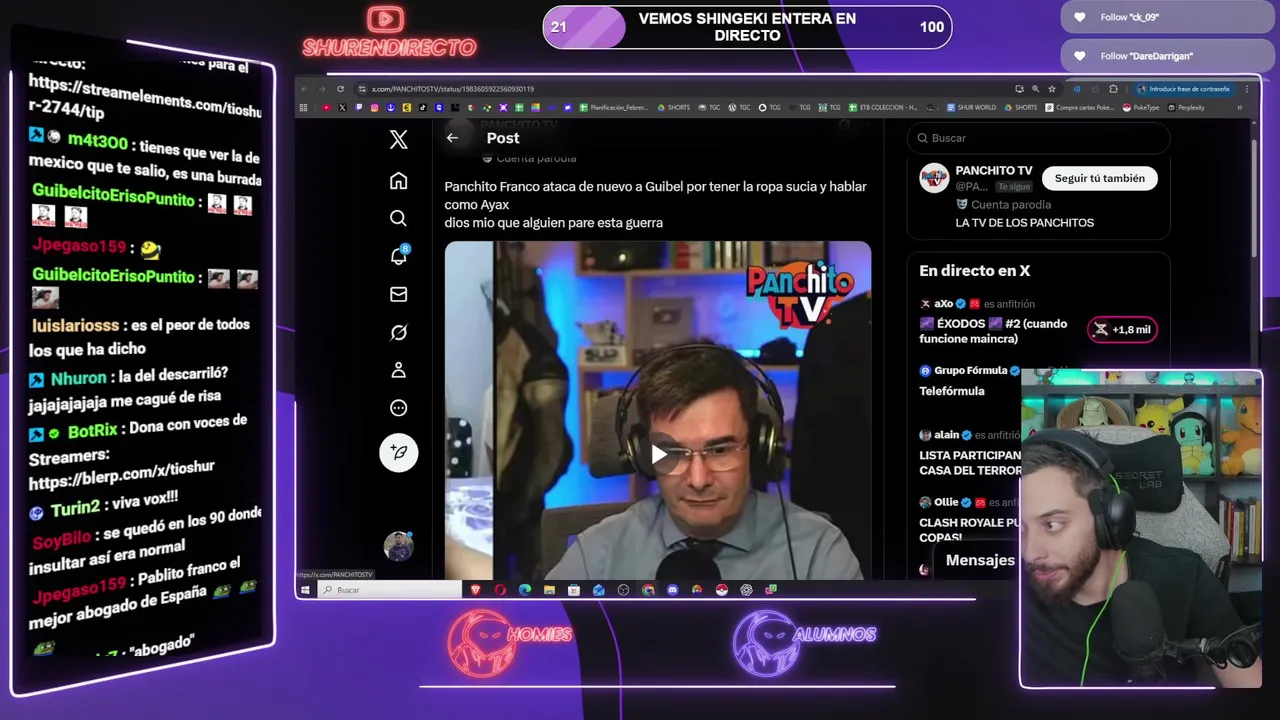Play the Panchito TV video
This screenshot has height=720, width=1280.
[658, 455]
